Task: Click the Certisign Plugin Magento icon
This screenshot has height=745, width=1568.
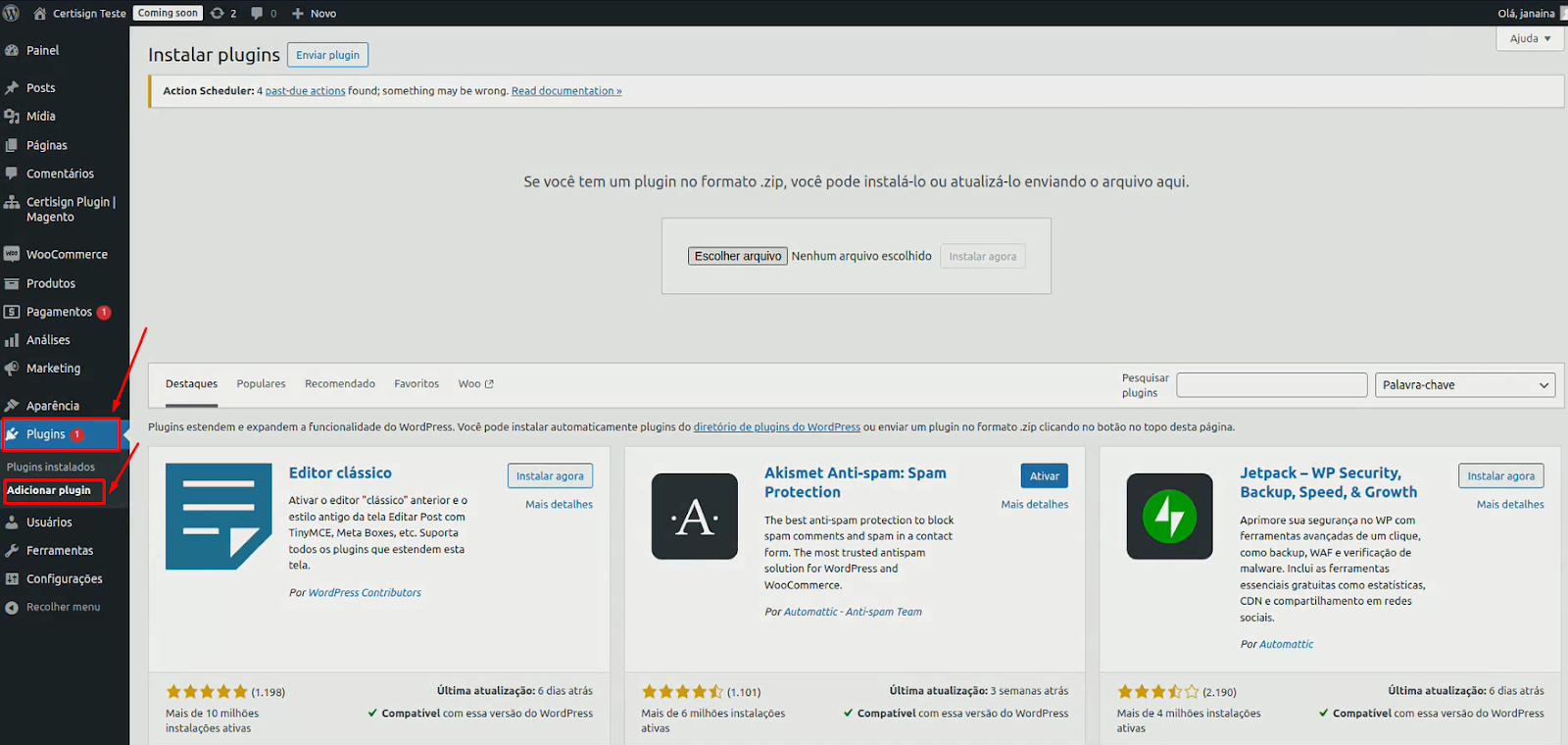Action: [12, 202]
